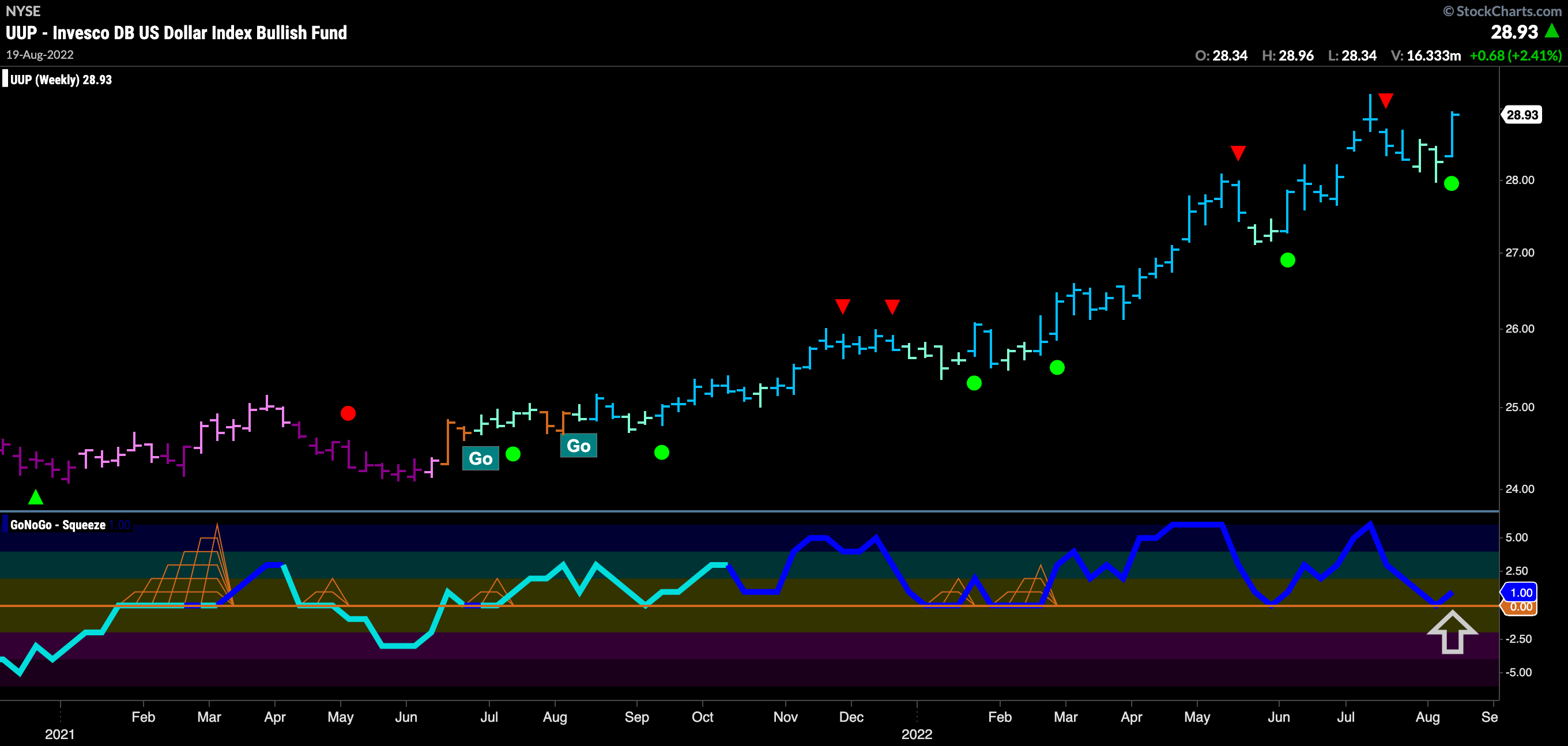Click the green up triangle near 2021 start
The image size is (1568, 746).
tap(36, 497)
